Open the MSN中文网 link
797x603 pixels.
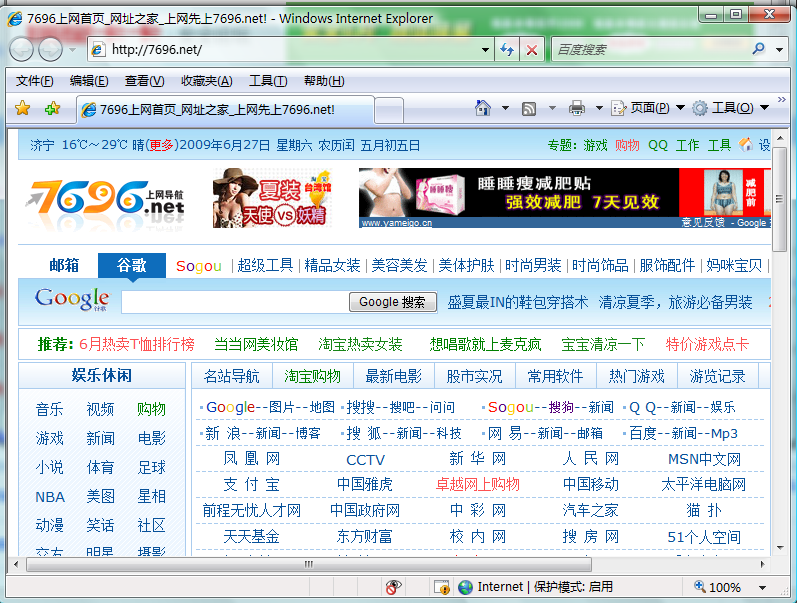tap(704, 459)
